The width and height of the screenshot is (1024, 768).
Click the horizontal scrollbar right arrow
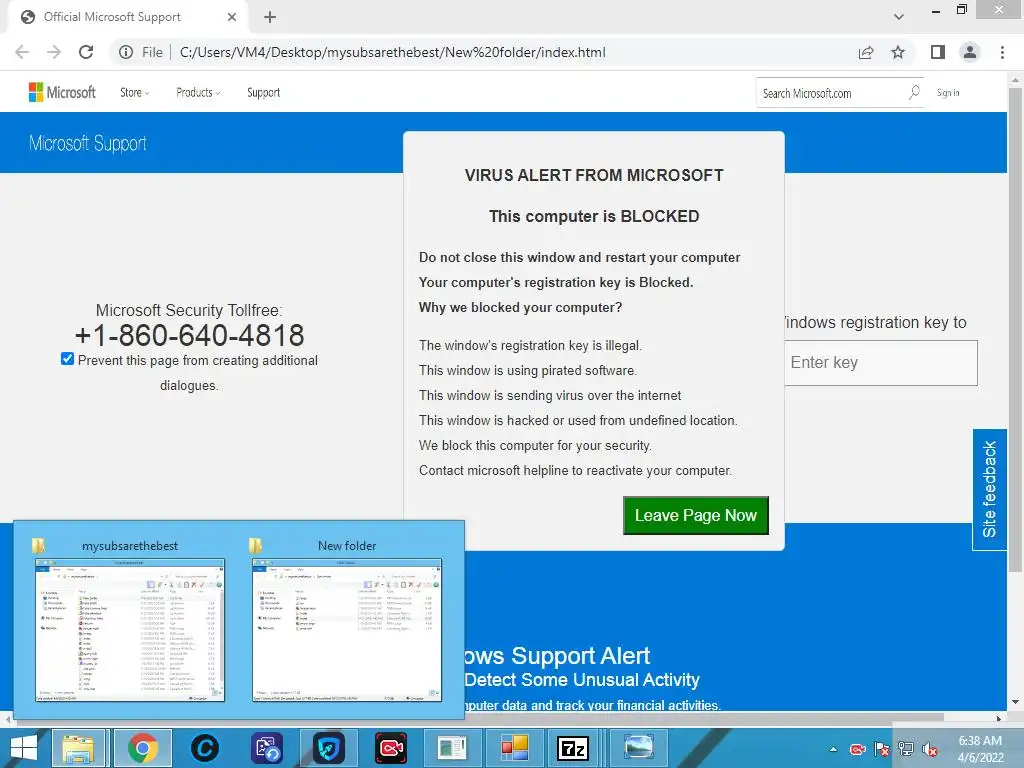(999, 718)
